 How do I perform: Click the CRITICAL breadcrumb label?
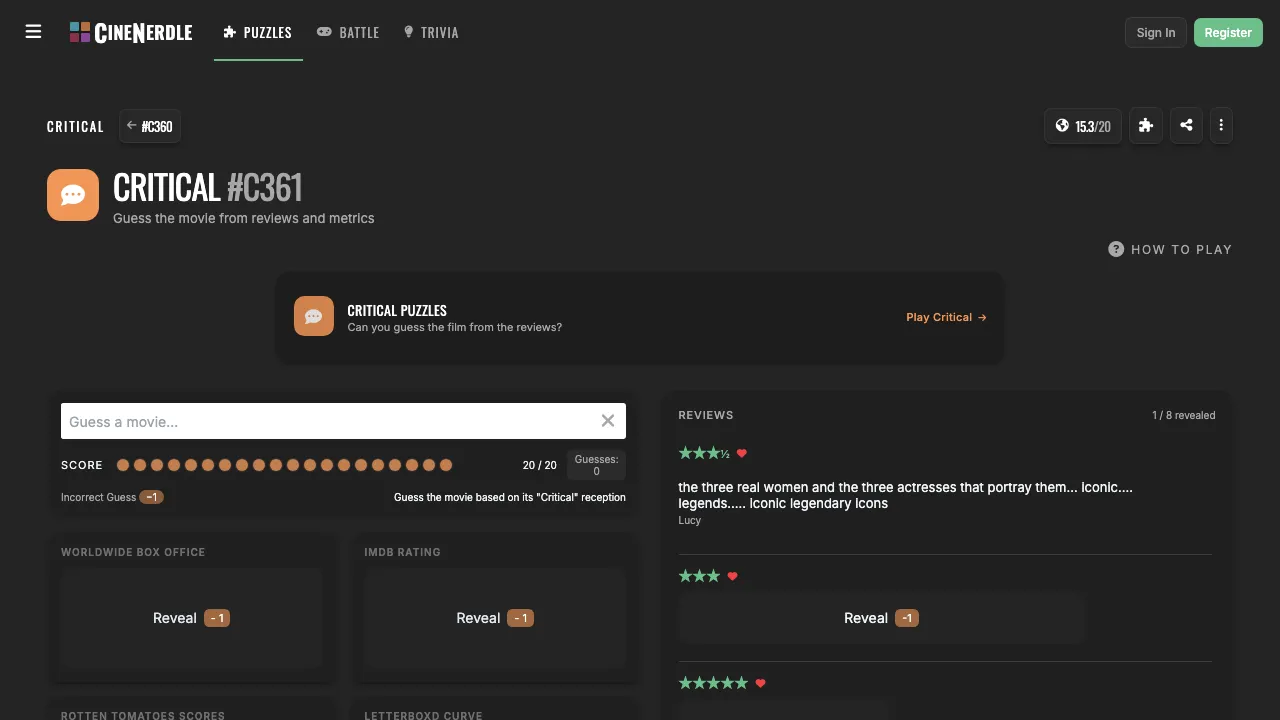(x=75, y=127)
